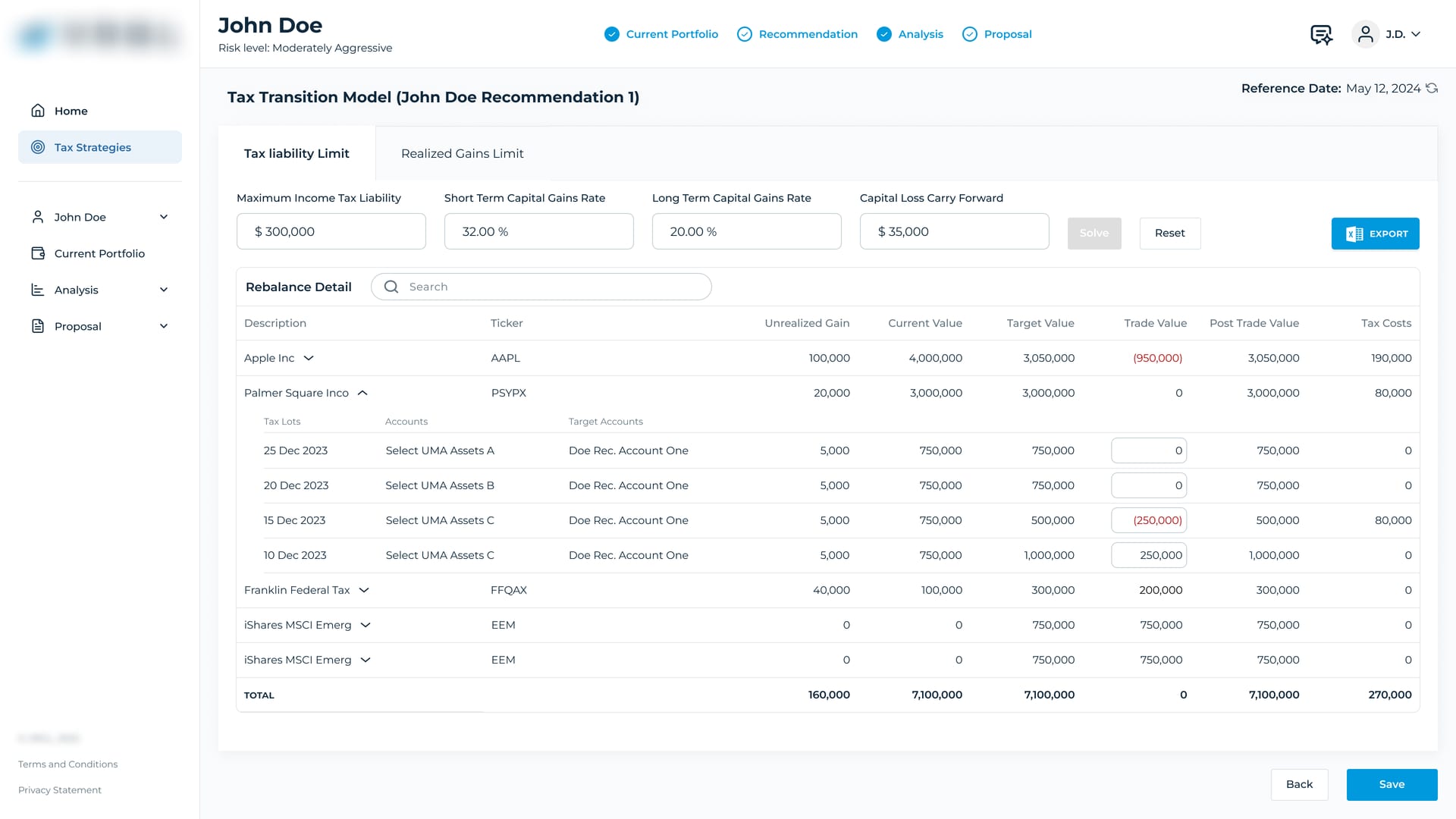Edit Short Term Capital Gains Rate field
The width and height of the screenshot is (1456, 819).
[x=539, y=231]
